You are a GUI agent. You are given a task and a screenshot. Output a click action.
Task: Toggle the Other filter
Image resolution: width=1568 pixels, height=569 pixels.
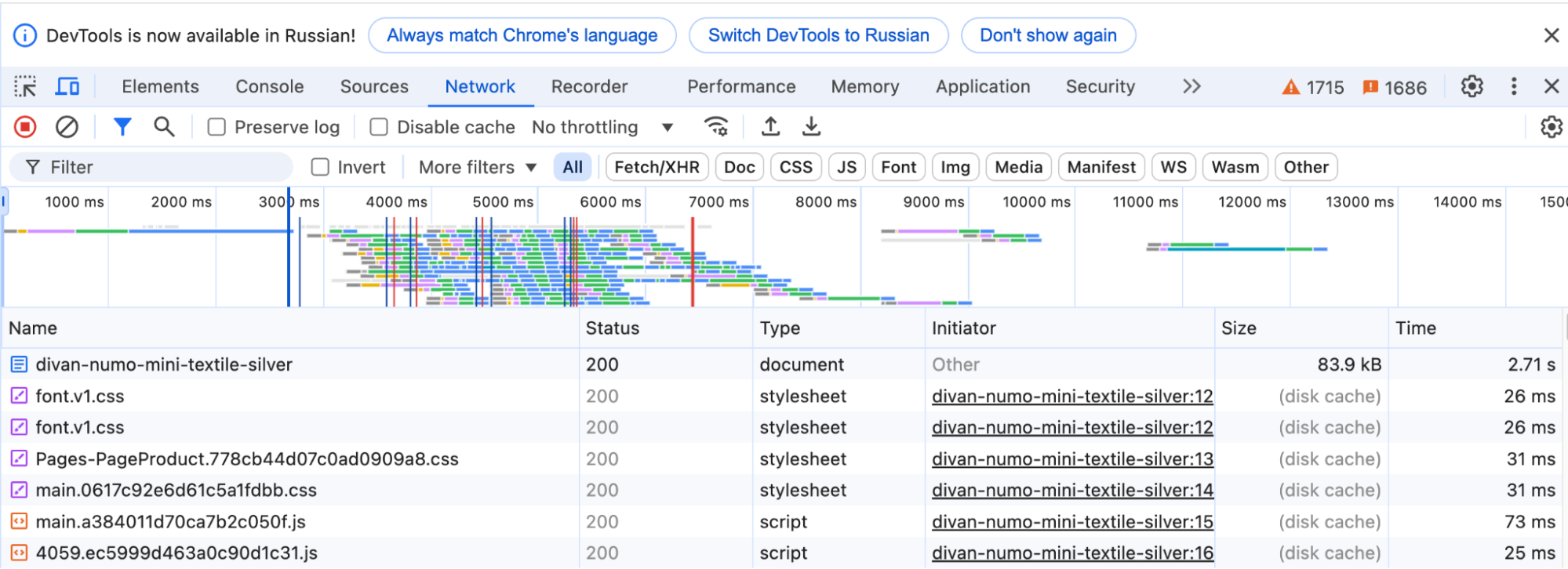click(1306, 167)
